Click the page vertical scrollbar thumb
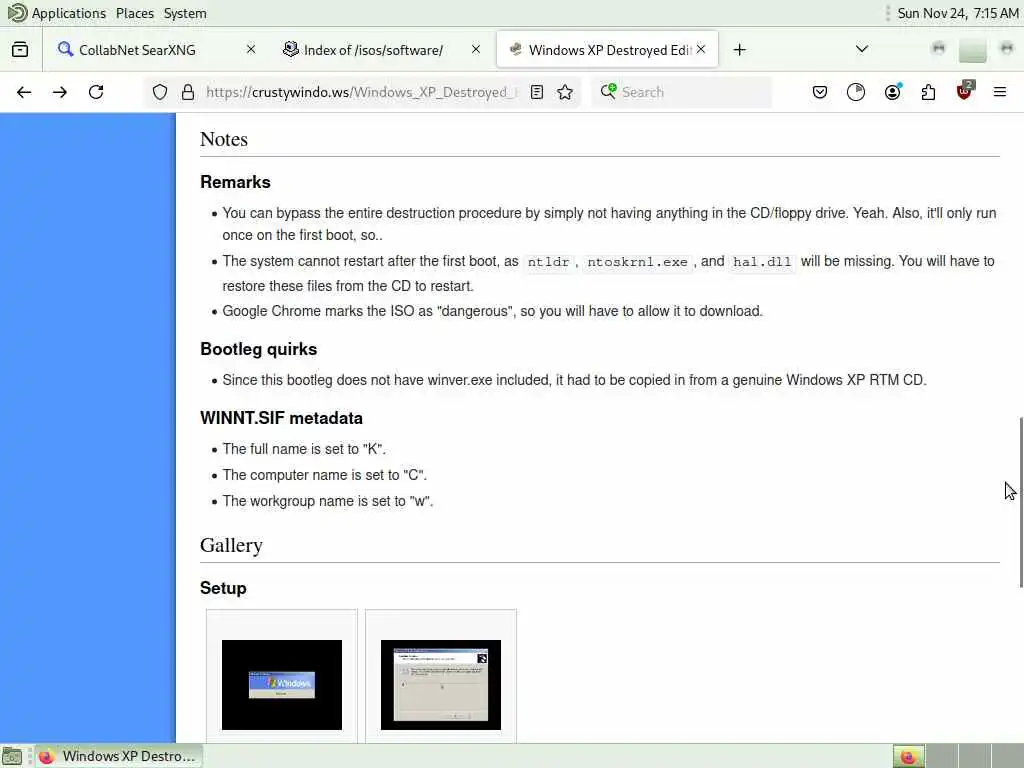The height and width of the screenshot is (768, 1024). coord(1020,502)
